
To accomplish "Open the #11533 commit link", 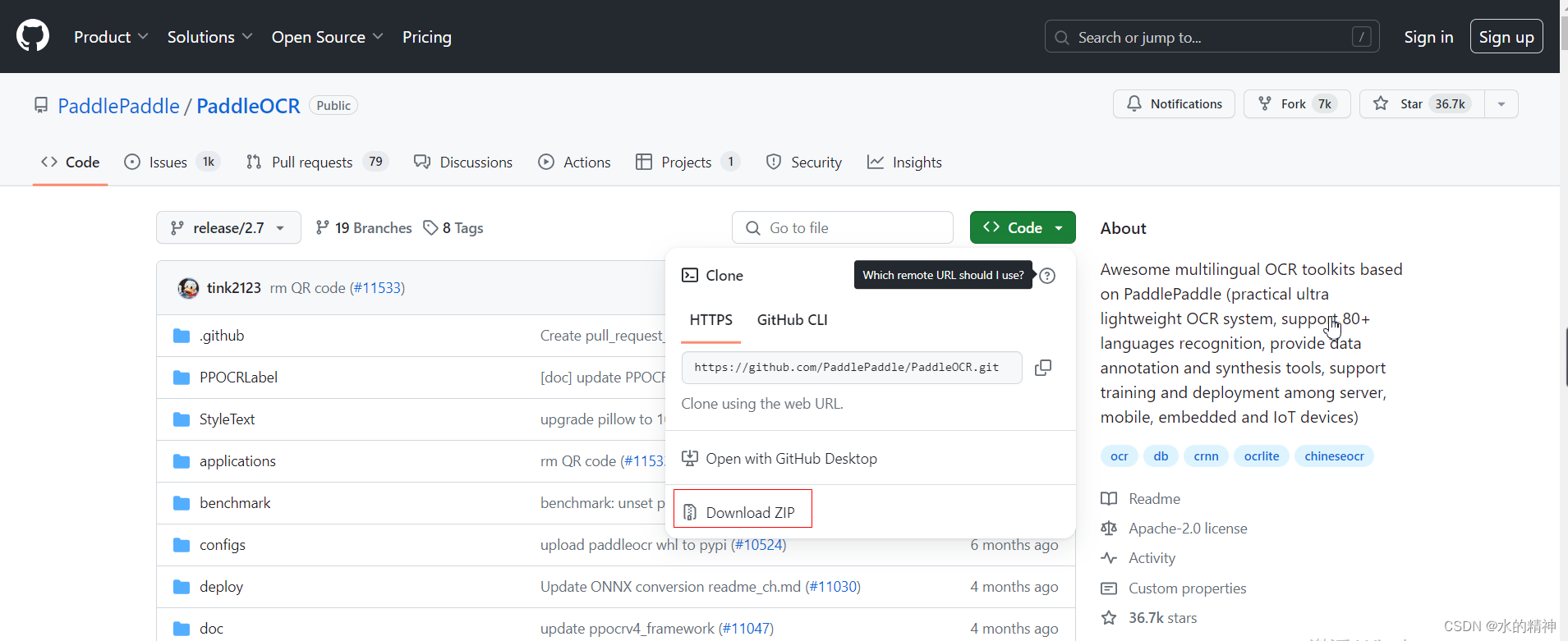I will (x=377, y=288).
